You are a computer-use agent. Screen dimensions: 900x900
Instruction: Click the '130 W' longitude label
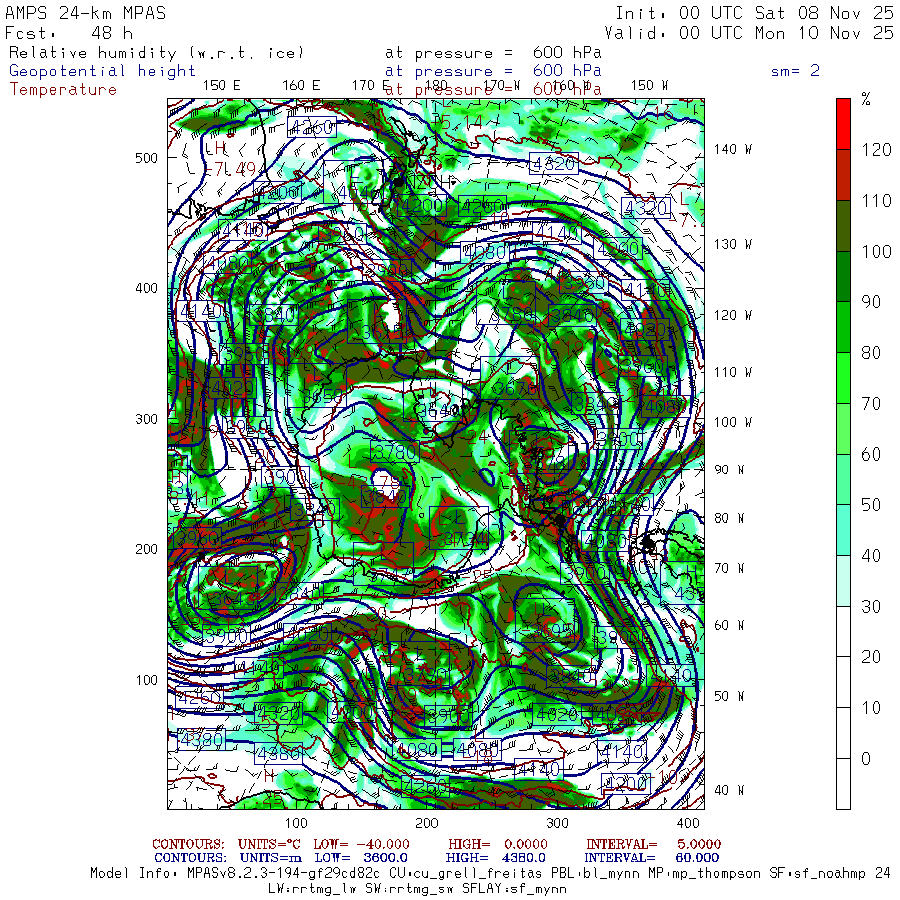(733, 245)
